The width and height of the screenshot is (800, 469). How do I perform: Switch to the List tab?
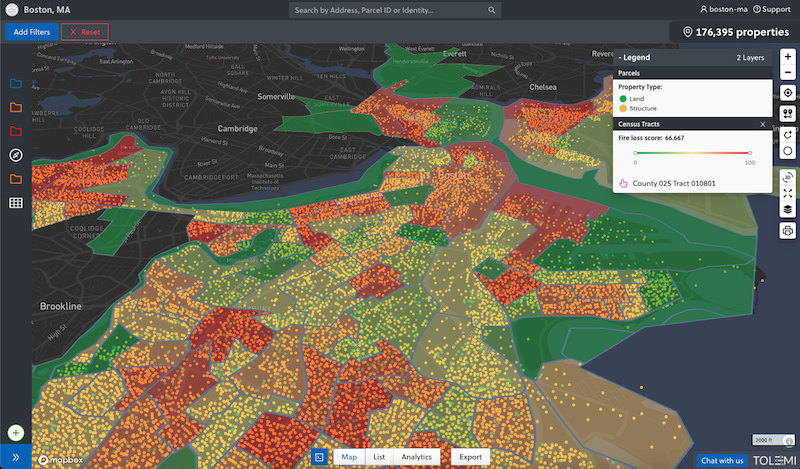coord(379,457)
